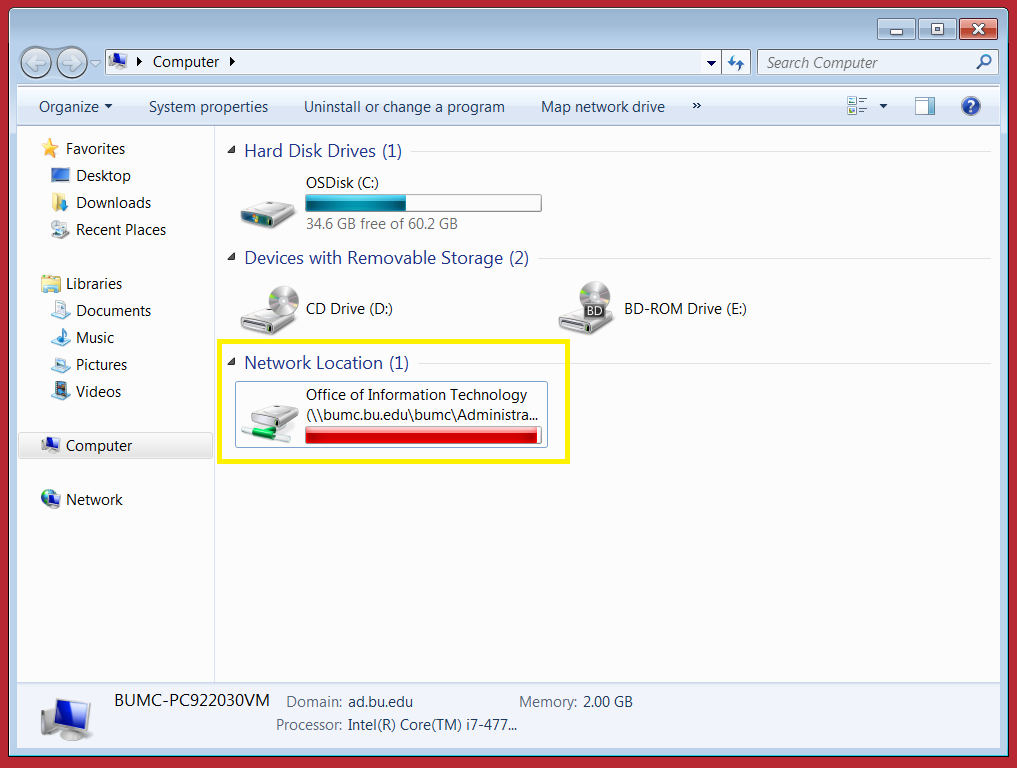
Task: Click the Intel(R) Core(TM) processor value
Action: (x=432, y=725)
